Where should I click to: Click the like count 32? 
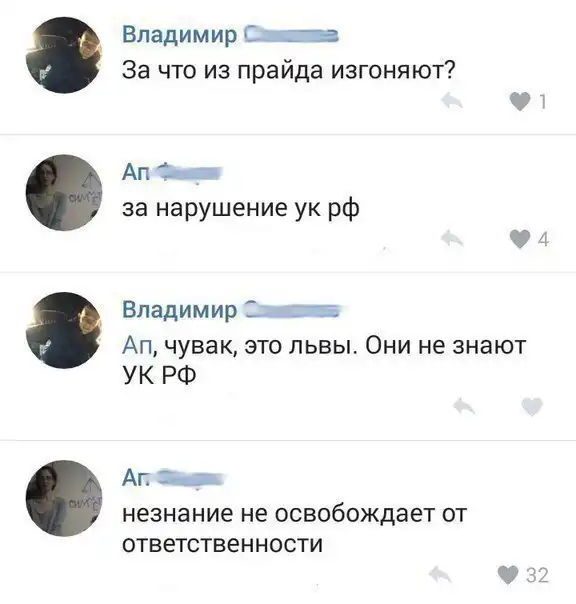(x=537, y=575)
